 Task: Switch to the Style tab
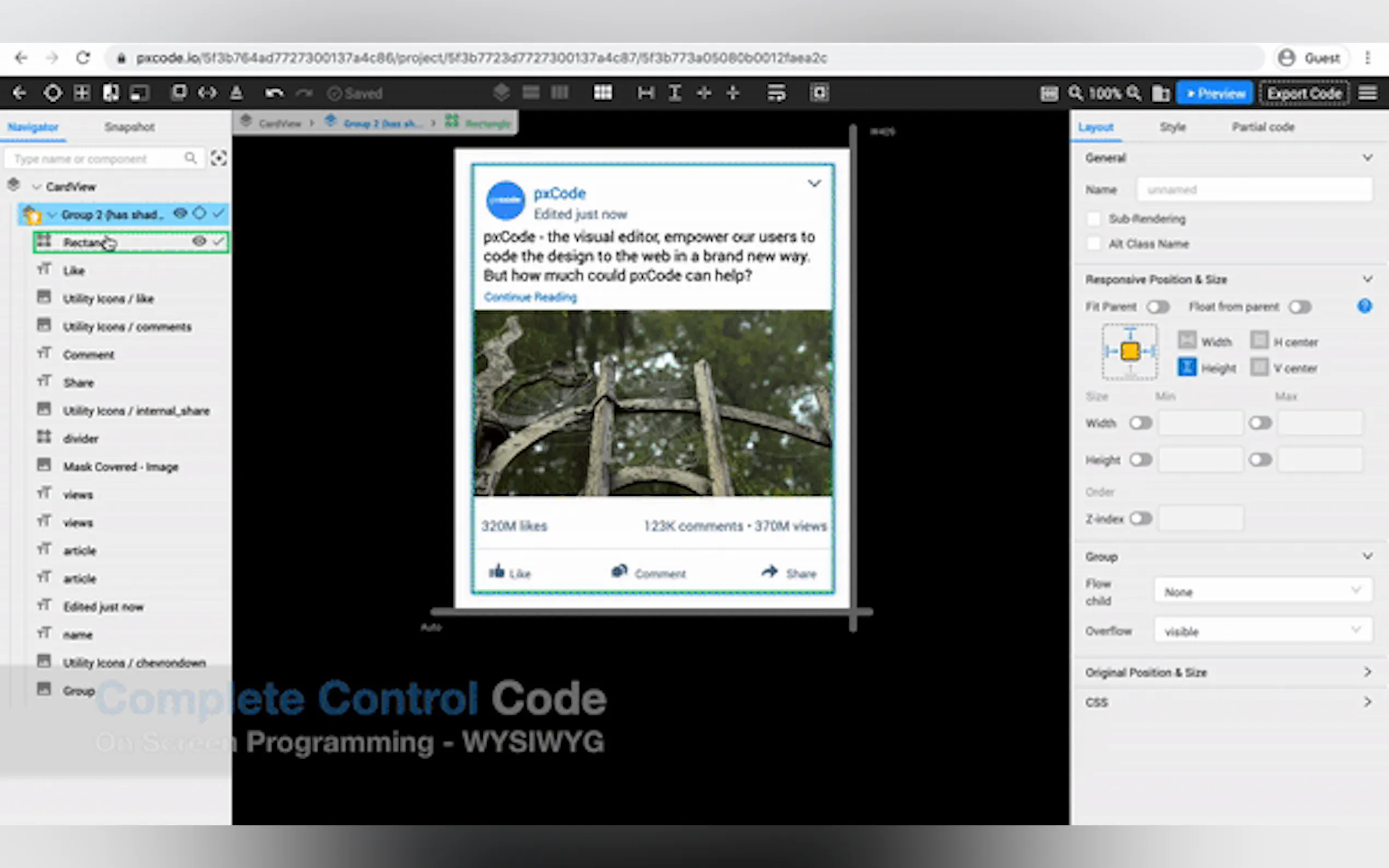point(1172,127)
